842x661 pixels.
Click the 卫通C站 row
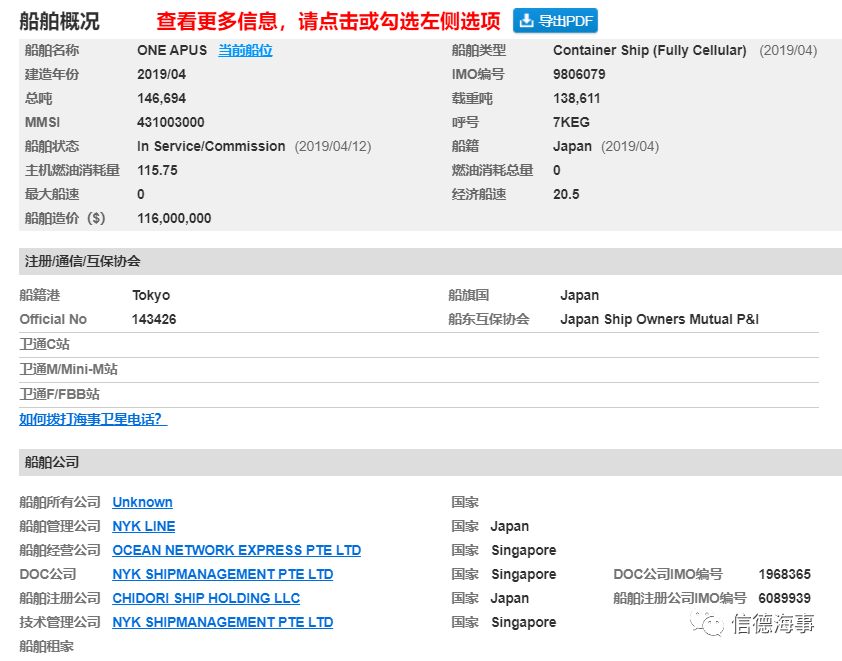pyautogui.click(x=419, y=345)
